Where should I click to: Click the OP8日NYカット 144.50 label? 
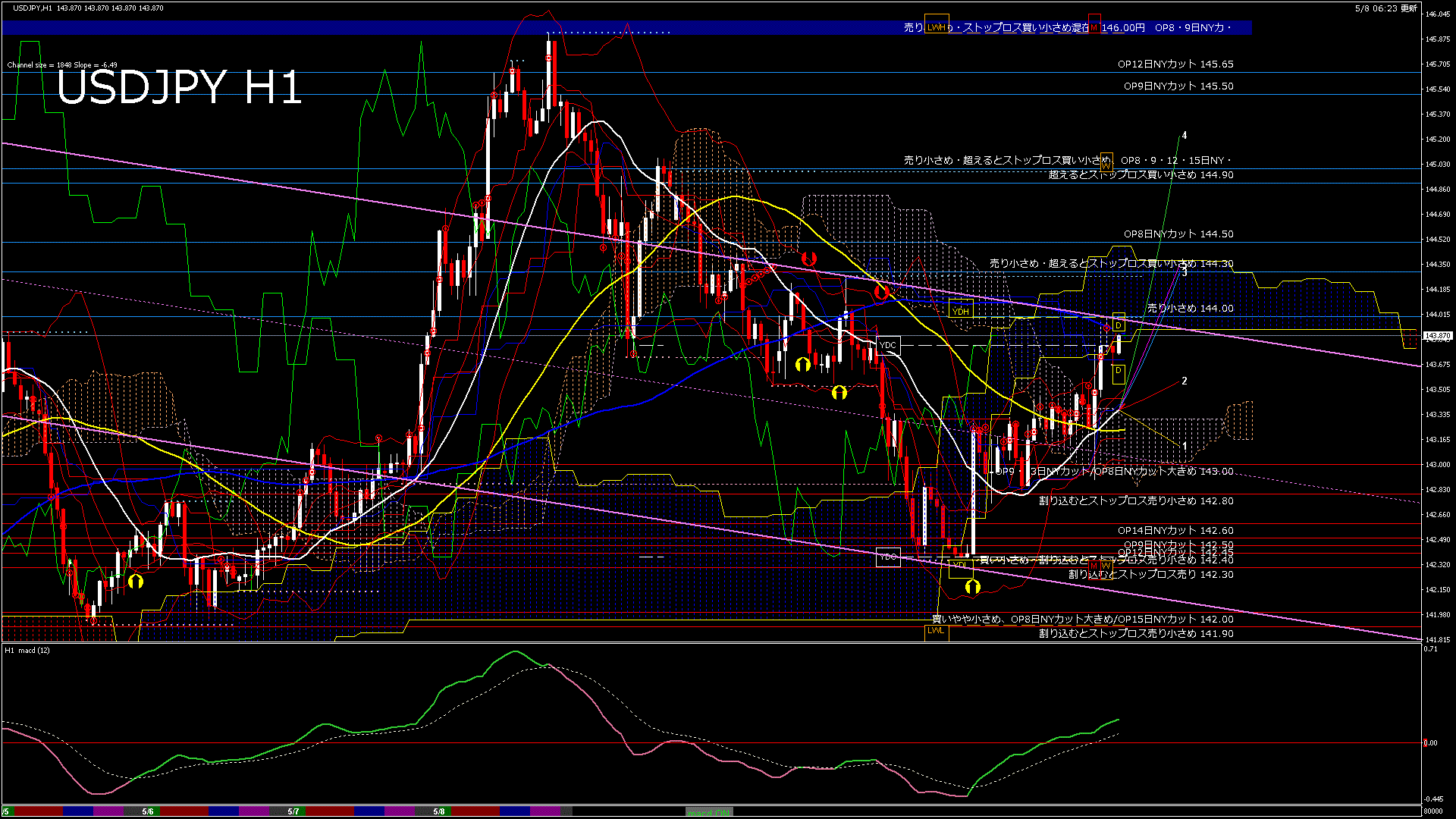[x=1178, y=234]
